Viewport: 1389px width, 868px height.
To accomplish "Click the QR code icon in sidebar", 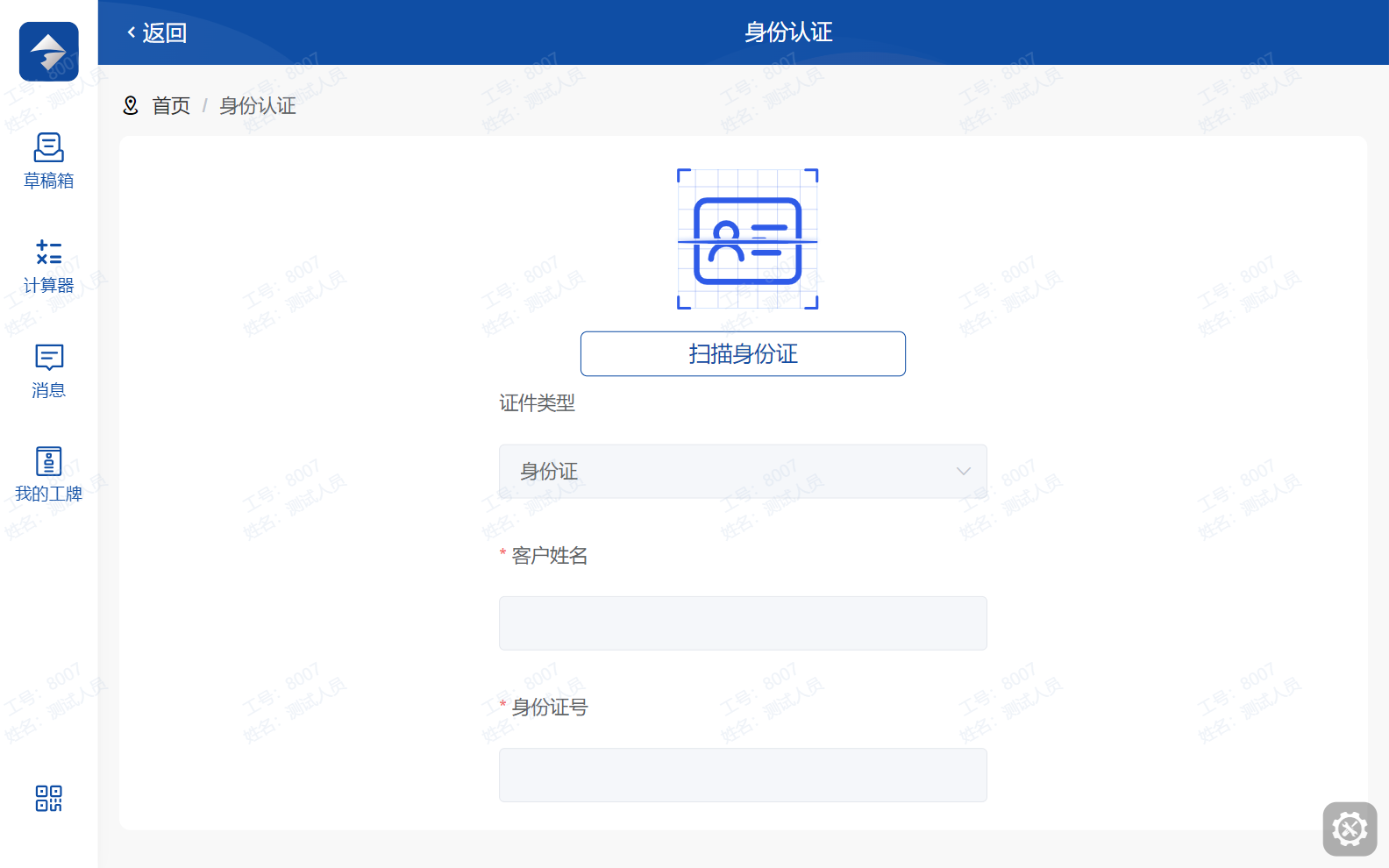I will (x=49, y=798).
